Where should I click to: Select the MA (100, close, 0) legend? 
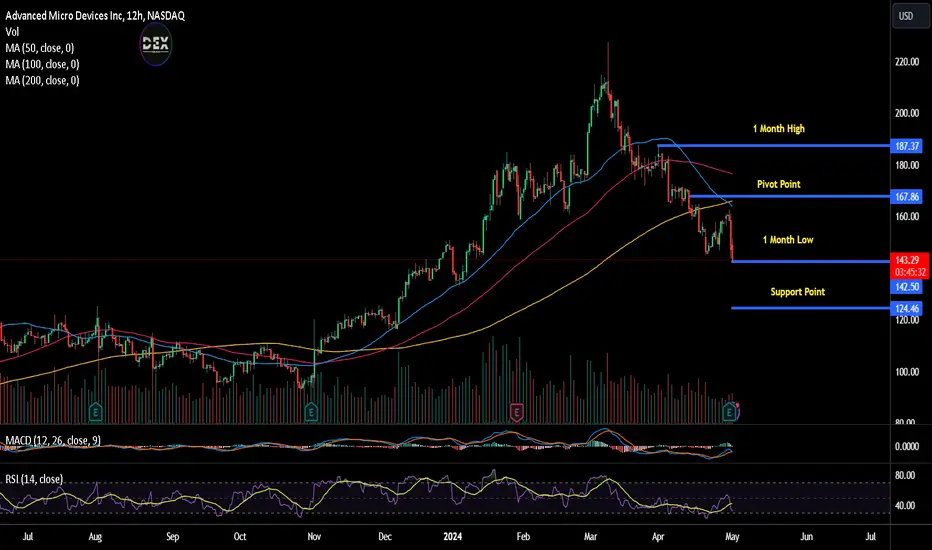pos(42,64)
